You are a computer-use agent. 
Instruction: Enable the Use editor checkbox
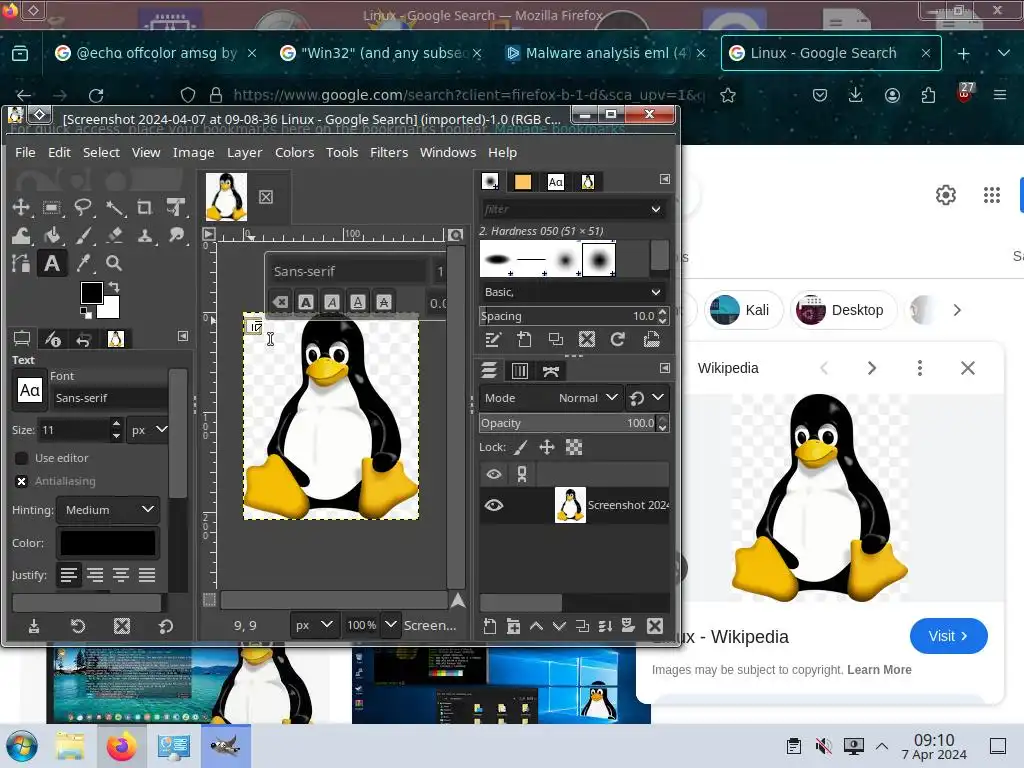[x=22, y=458]
